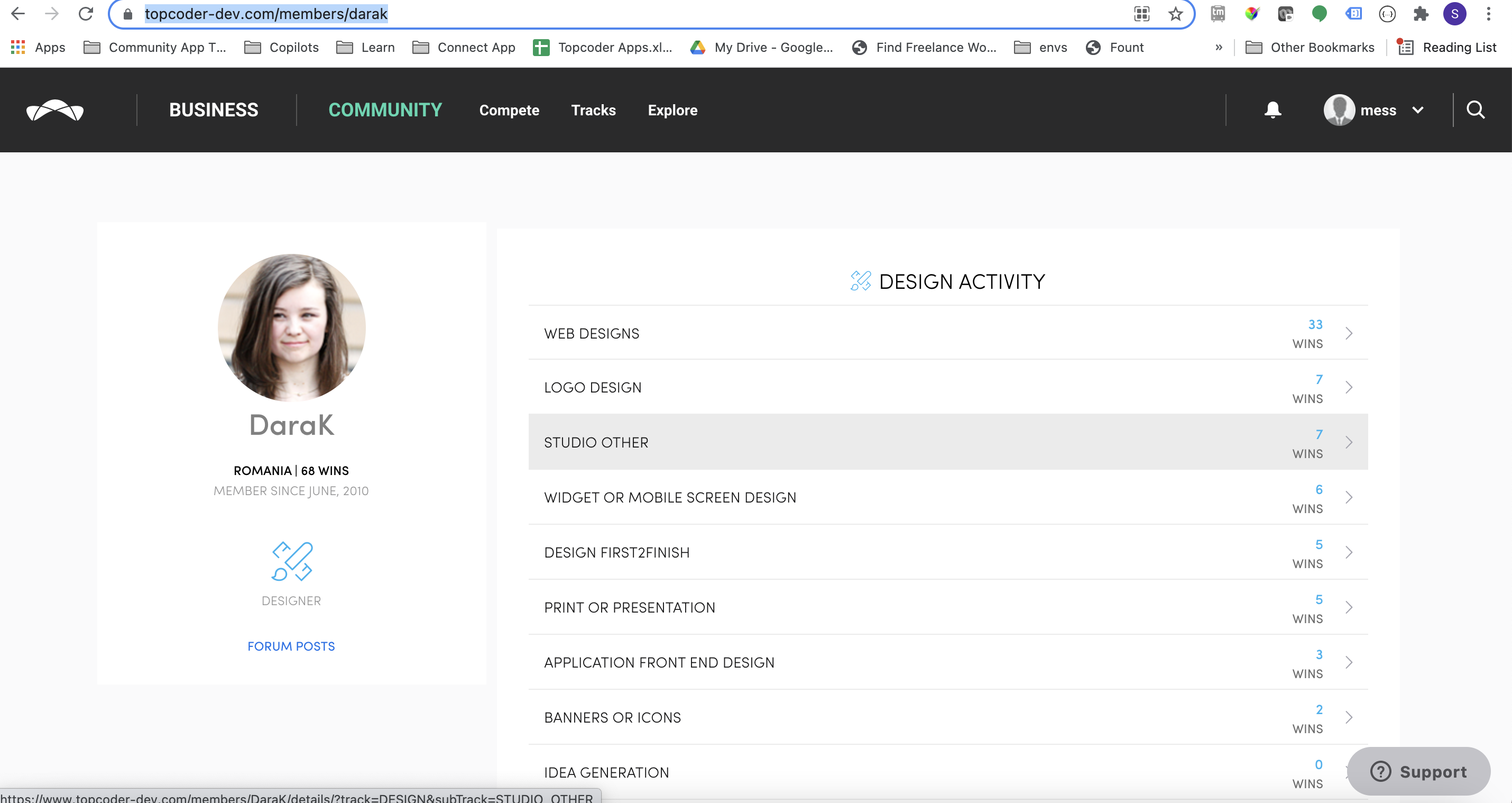Image resolution: width=1512 pixels, height=803 pixels.
Task: Show hidden bookmarks overflow arrow
Action: 1219,47
